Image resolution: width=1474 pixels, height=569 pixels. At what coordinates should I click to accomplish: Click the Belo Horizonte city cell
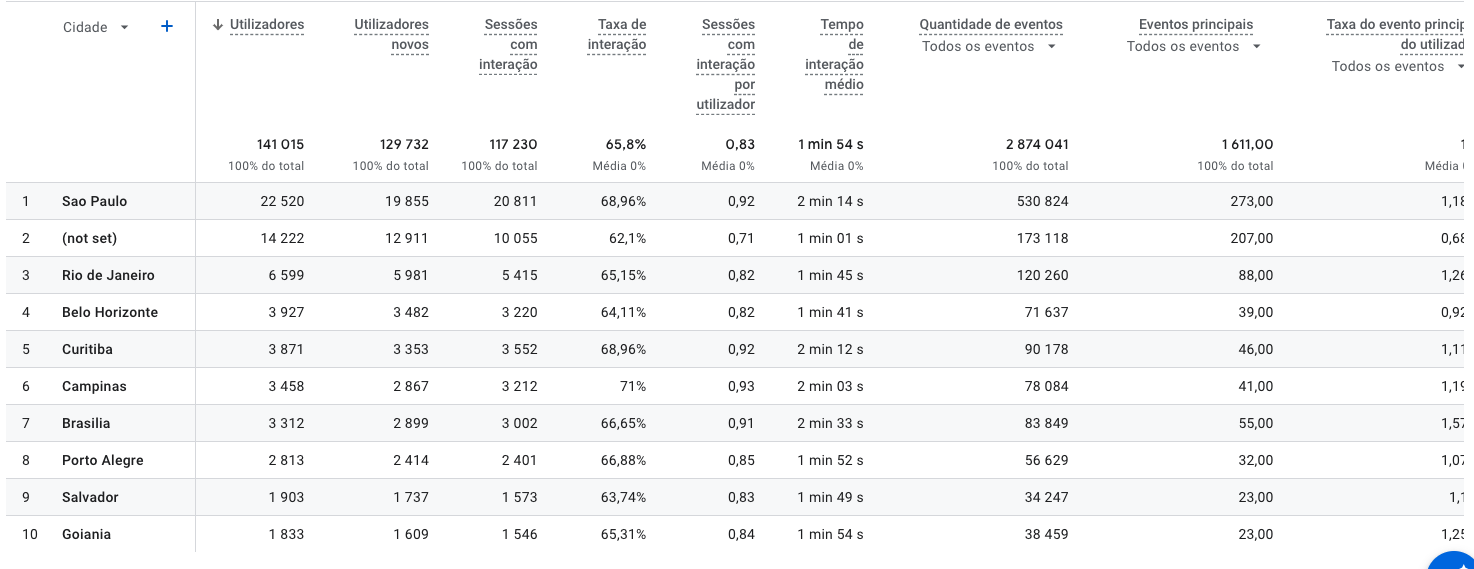pyautogui.click(x=110, y=312)
